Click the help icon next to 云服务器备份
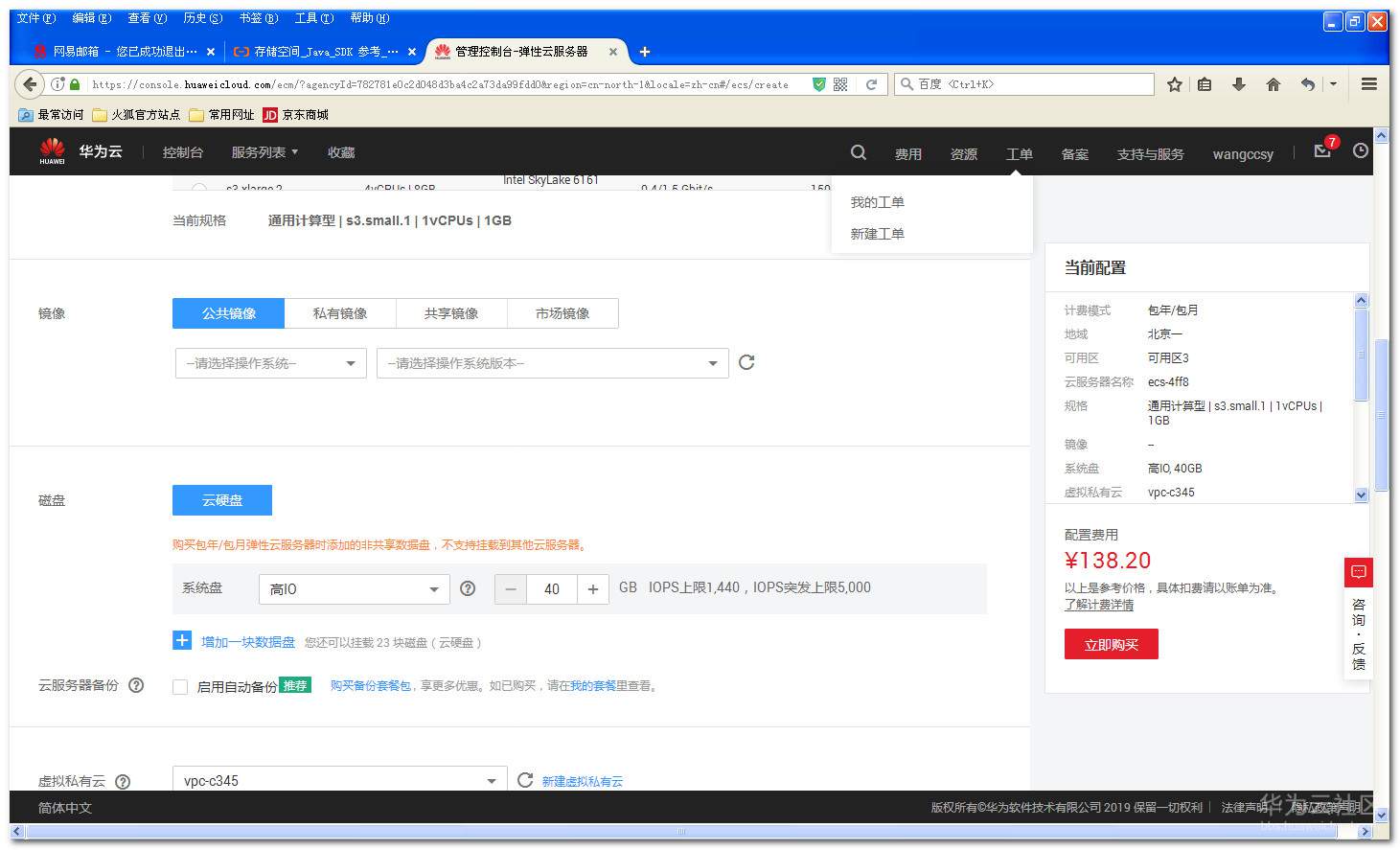The height and width of the screenshot is (850, 1400). [x=136, y=685]
